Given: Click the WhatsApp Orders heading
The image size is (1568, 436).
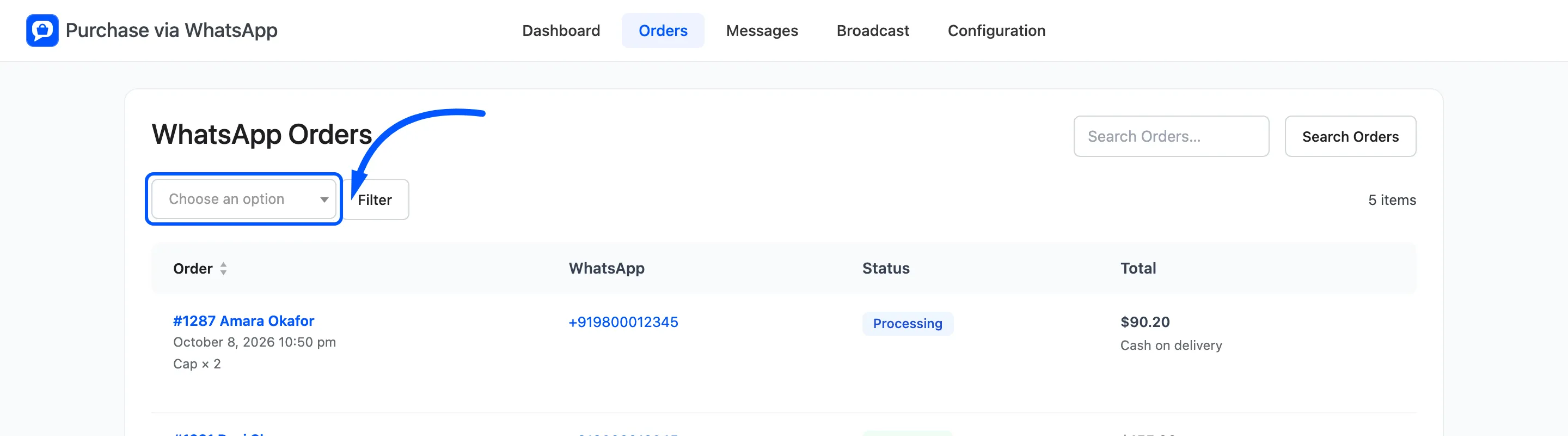Looking at the screenshot, I should pyautogui.click(x=262, y=135).
